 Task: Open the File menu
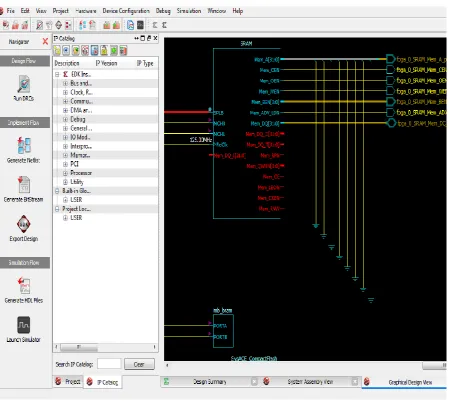(x=11, y=11)
